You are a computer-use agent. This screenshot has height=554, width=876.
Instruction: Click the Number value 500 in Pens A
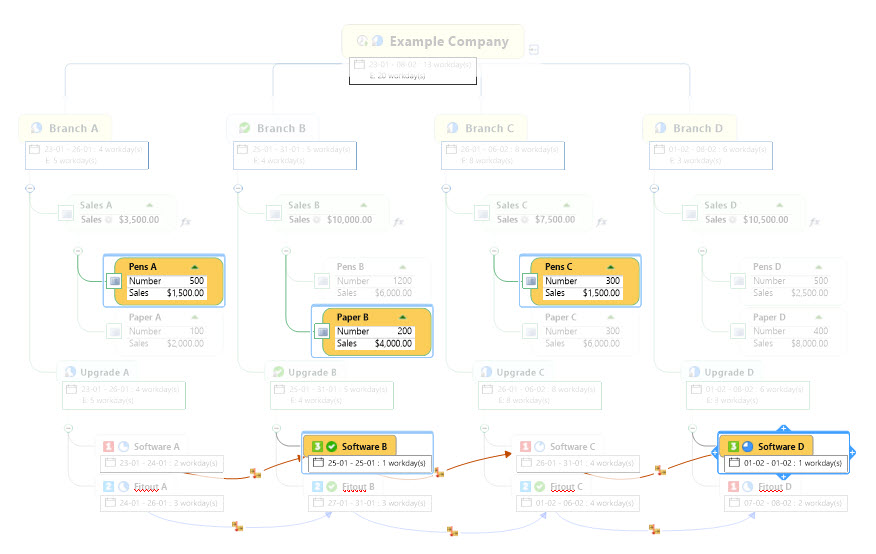196,281
